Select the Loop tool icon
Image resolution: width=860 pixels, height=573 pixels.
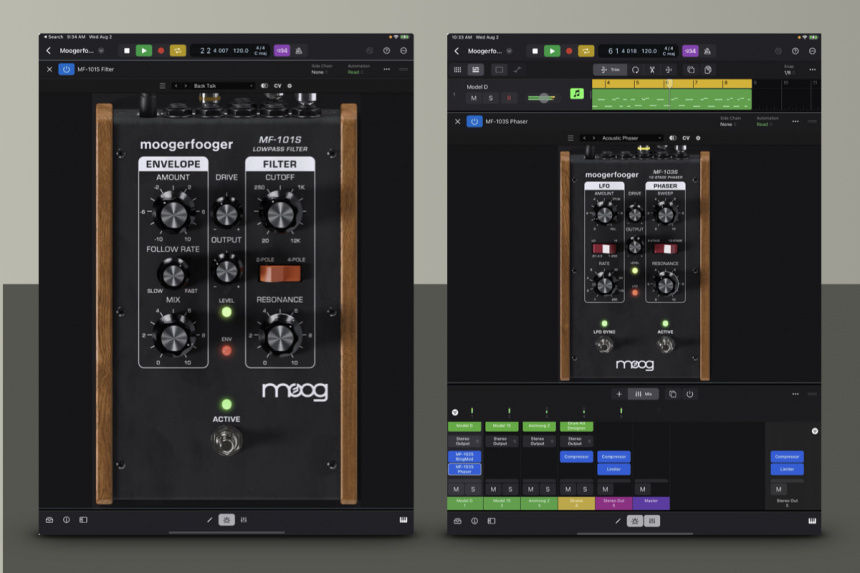click(635, 70)
